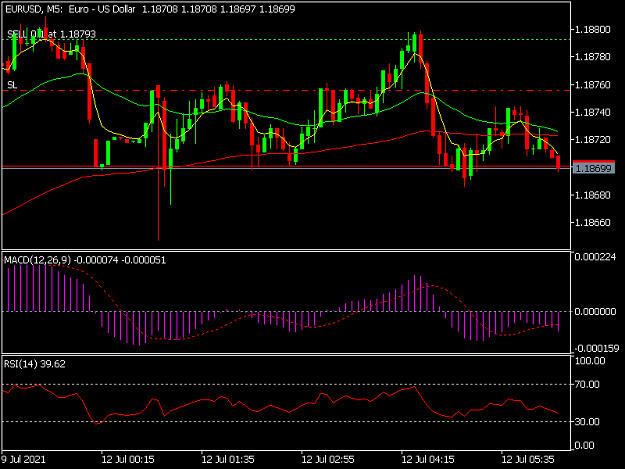
Task: Click the 1.18740 price axis label
Action: [593, 112]
